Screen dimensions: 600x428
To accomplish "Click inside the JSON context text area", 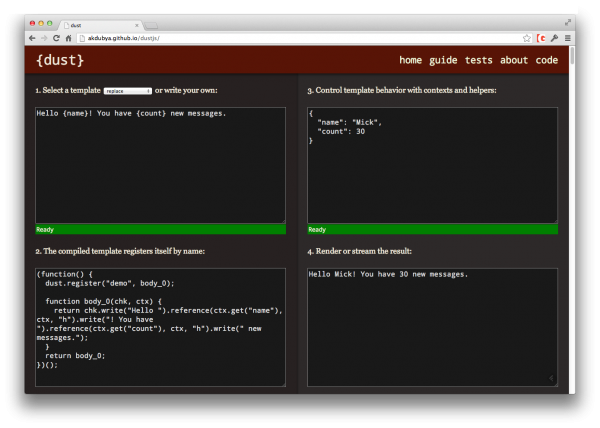I will coord(432,165).
